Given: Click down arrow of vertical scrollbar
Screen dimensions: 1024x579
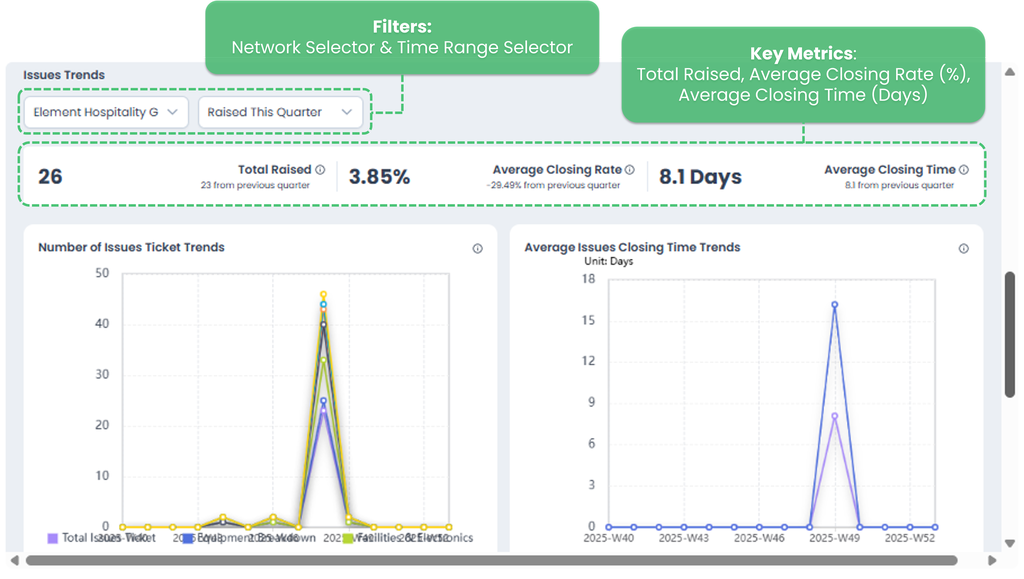Looking at the screenshot, I should point(1010,545).
